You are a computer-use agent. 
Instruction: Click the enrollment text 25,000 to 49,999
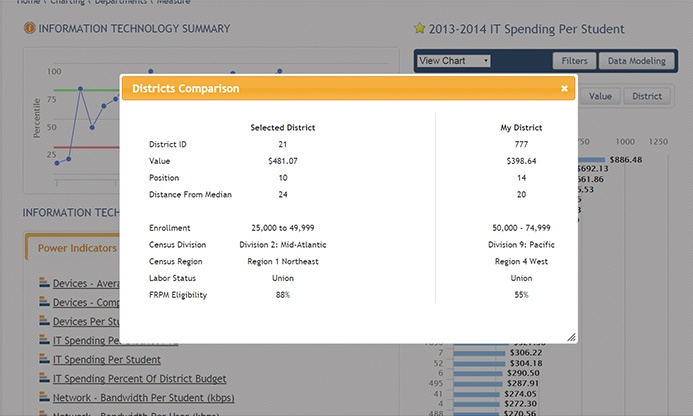pos(283,228)
